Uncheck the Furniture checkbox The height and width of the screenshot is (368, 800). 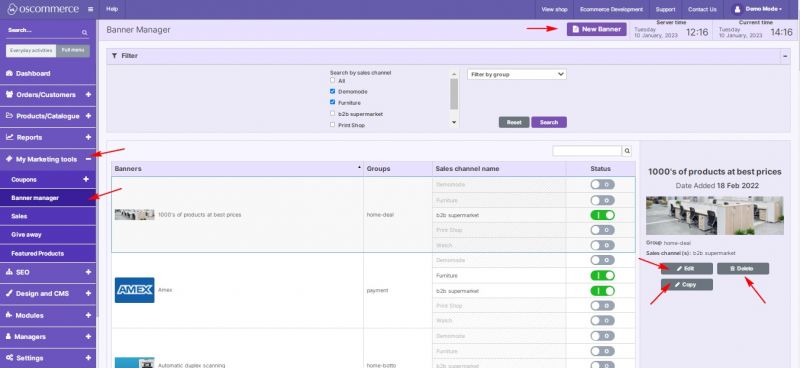point(333,103)
